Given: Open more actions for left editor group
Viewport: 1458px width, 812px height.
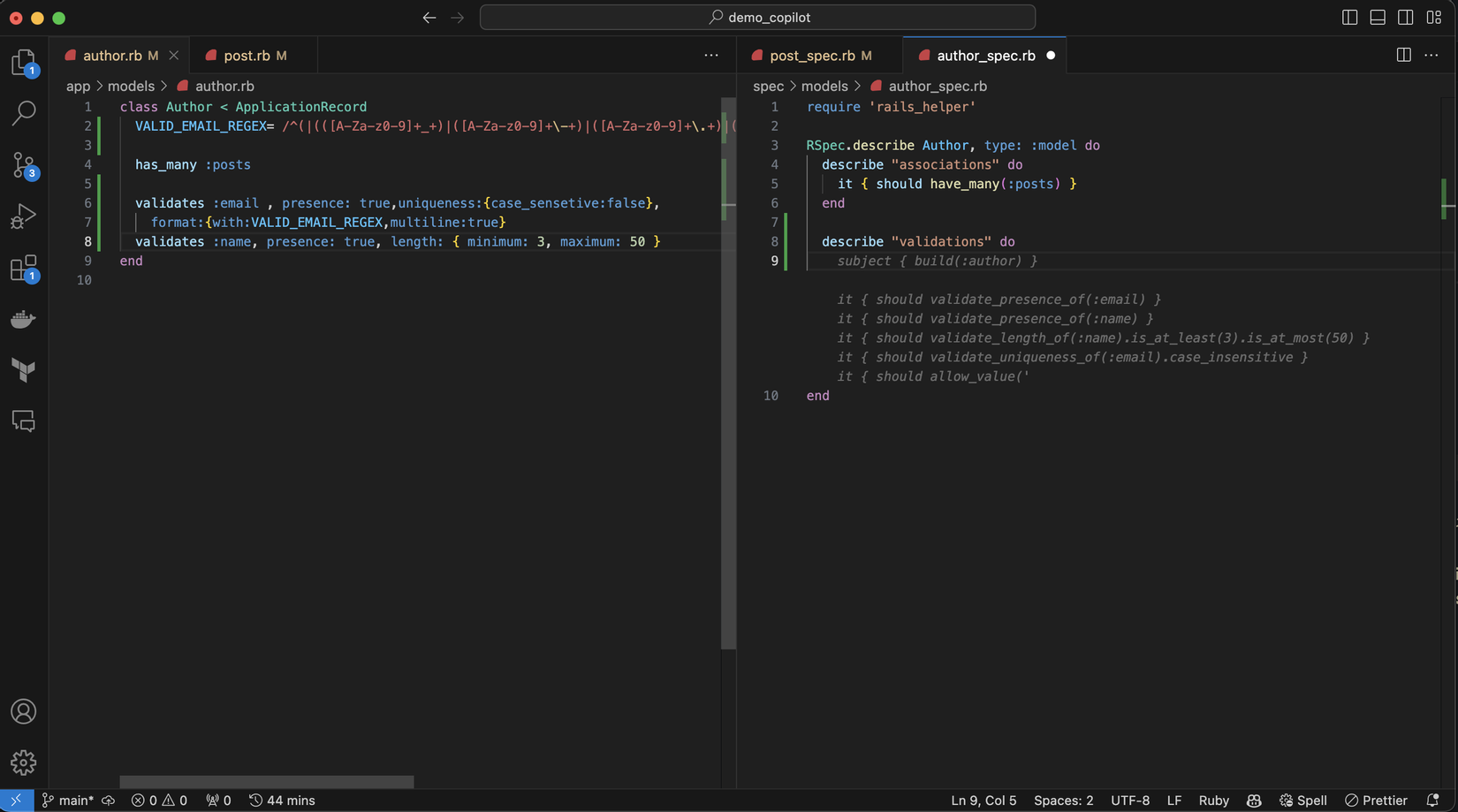Looking at the screenshot, I should tap(711, 56).
